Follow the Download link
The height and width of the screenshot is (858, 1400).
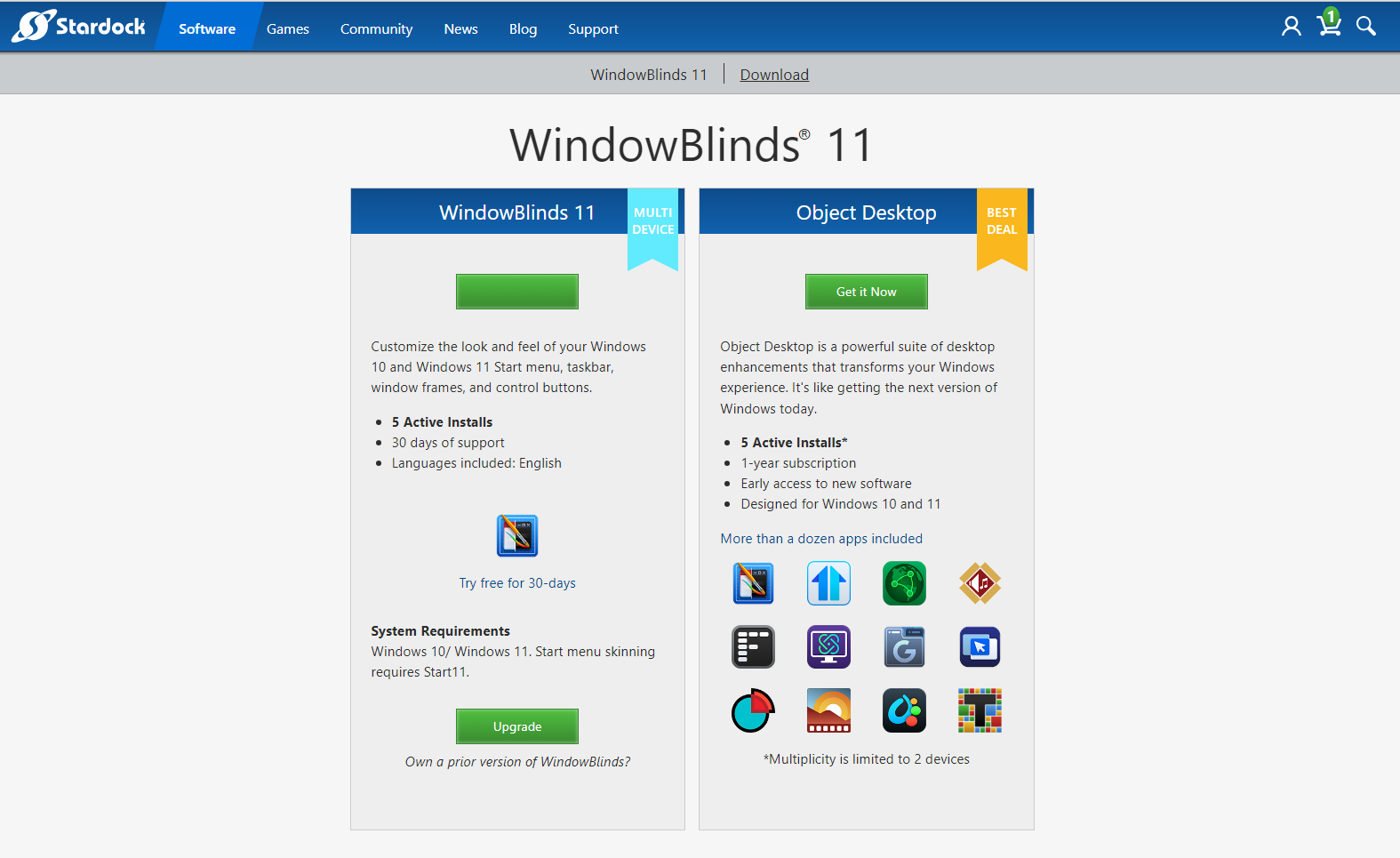[774, 75]
